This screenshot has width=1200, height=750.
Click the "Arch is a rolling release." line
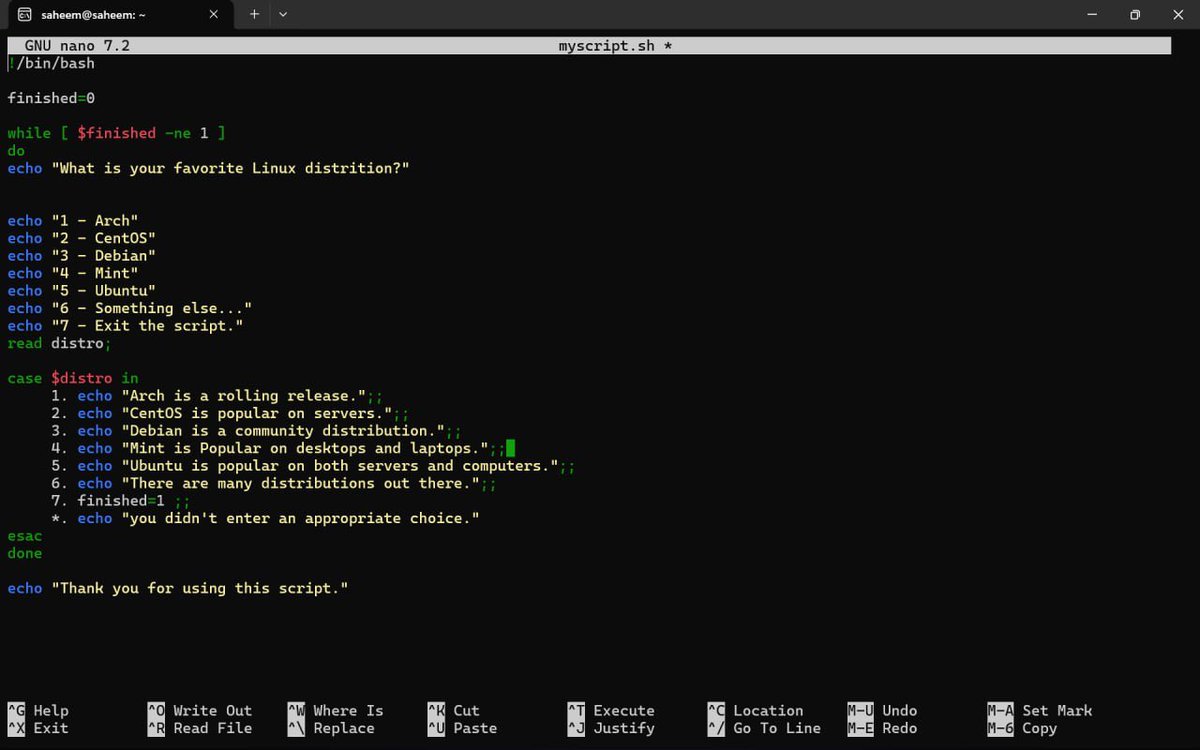(217, 396)
